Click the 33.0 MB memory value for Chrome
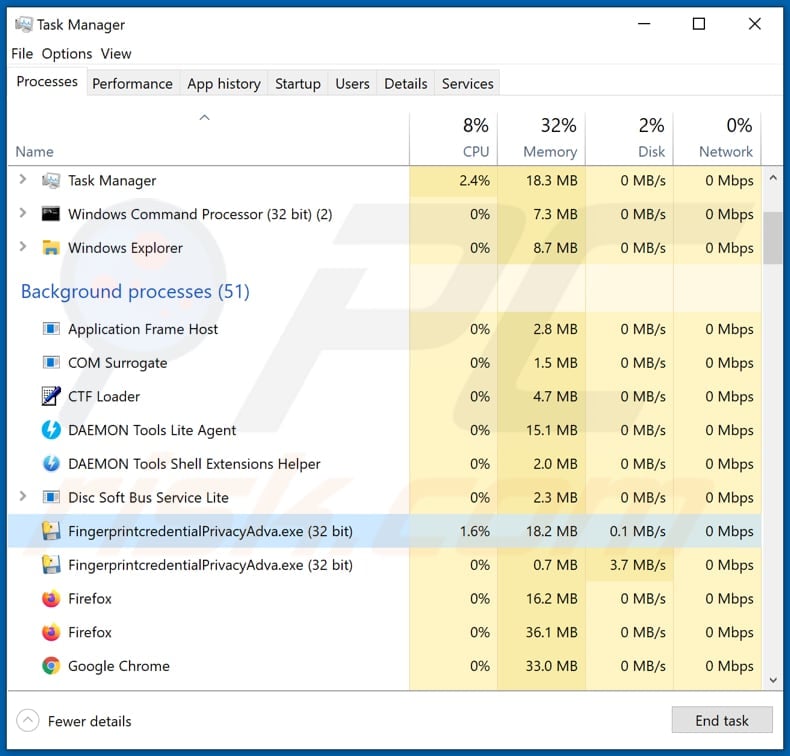The height and width of the screenshot is (756, 790). click(x=551, y=666)
